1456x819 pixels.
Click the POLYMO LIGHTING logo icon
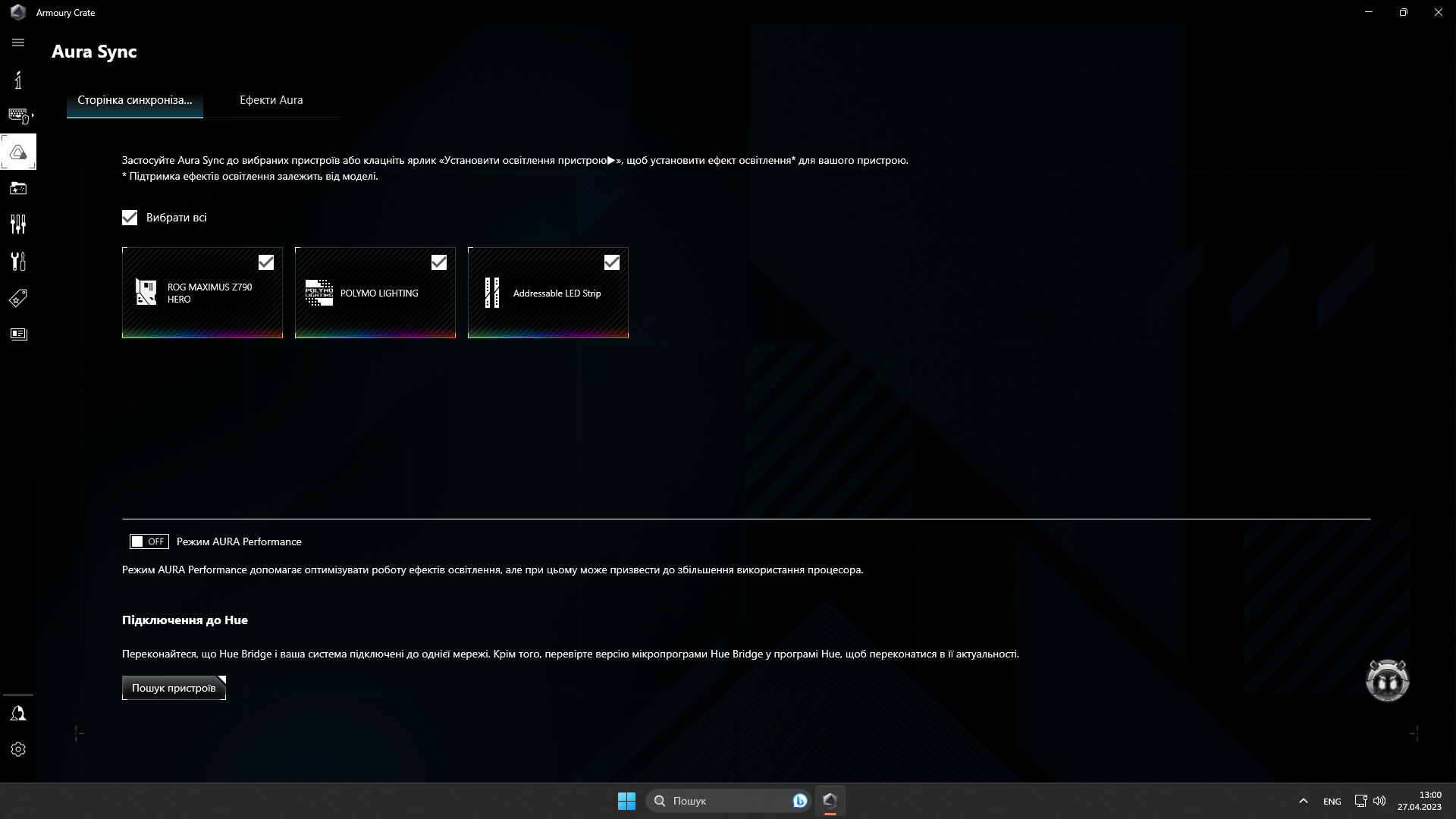click(319, 293)
